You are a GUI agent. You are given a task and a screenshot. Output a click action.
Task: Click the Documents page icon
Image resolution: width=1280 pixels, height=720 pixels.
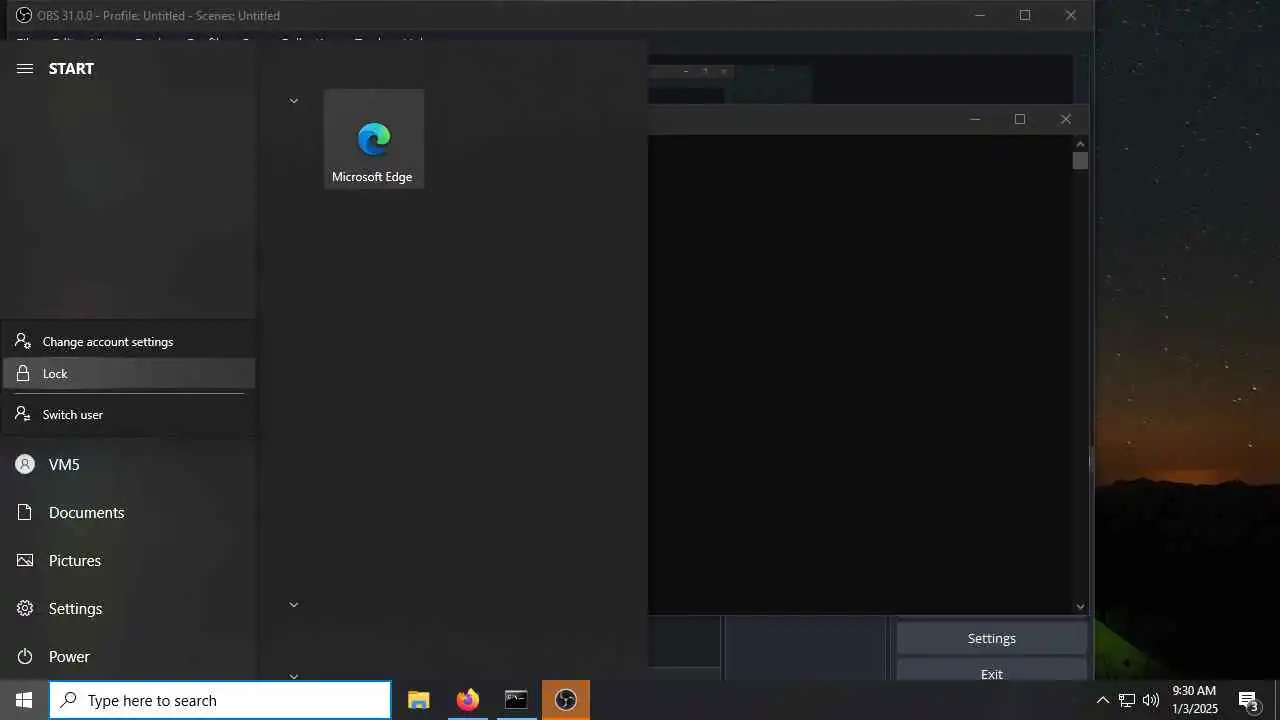click(x=25, y=512)
